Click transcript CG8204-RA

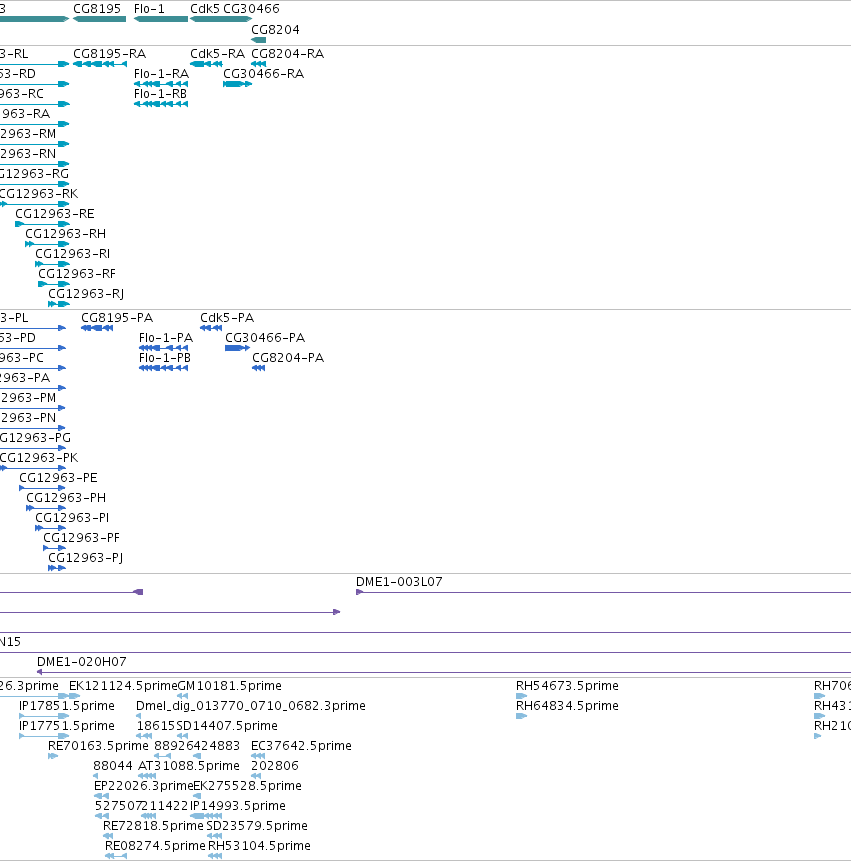tap(259, 64)
